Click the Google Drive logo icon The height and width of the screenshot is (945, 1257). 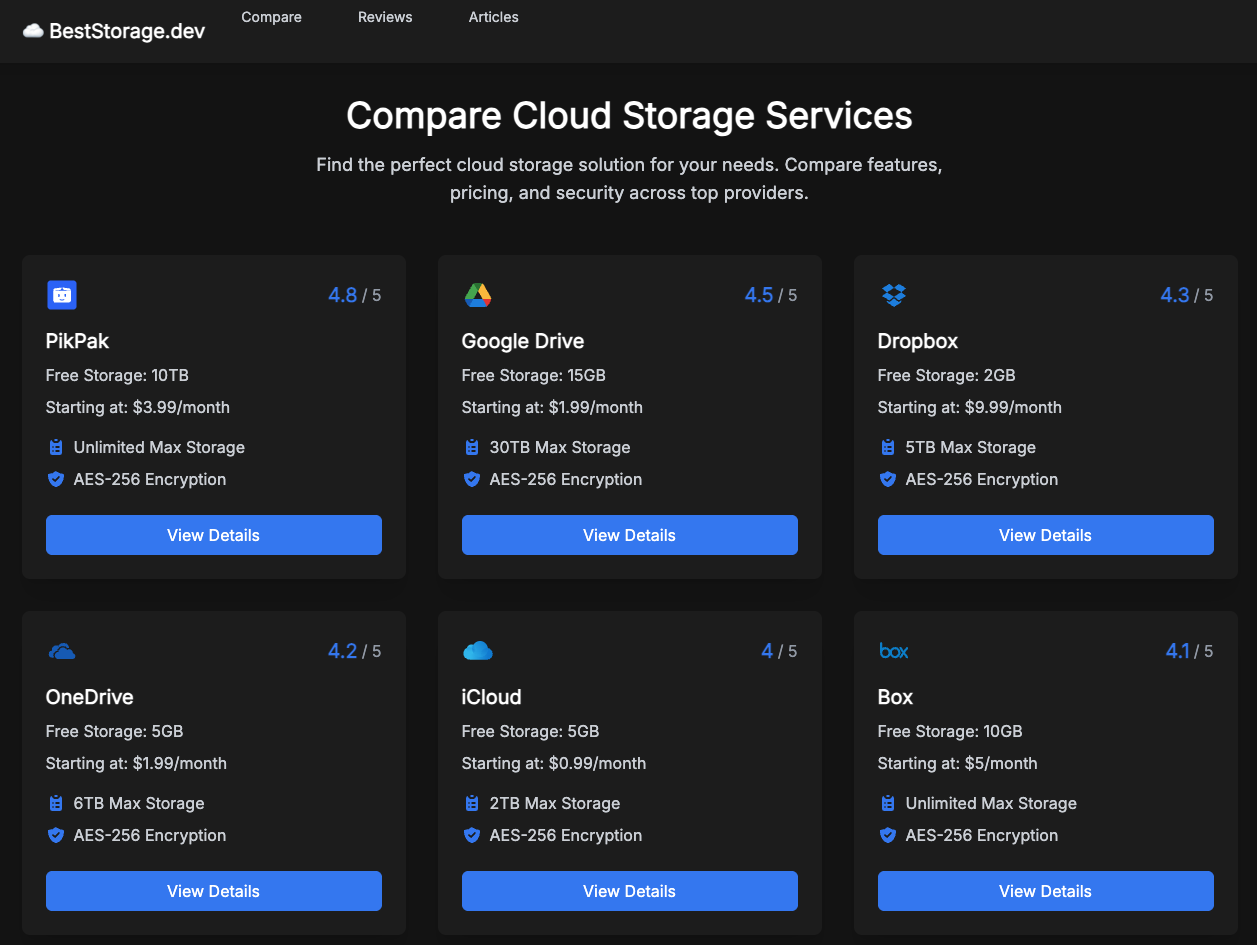coord(478,295)
